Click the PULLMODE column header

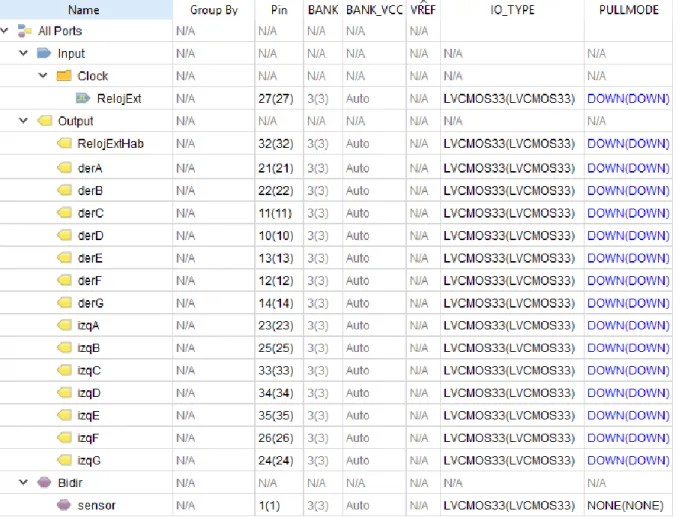[x=629, y=10]
